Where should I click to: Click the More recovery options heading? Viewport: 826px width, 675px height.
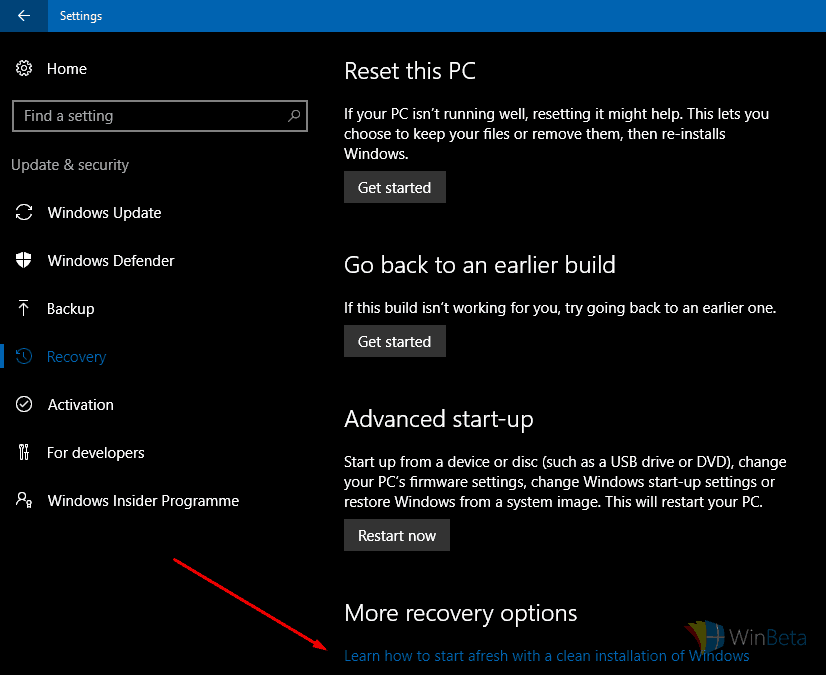[460, 614]
